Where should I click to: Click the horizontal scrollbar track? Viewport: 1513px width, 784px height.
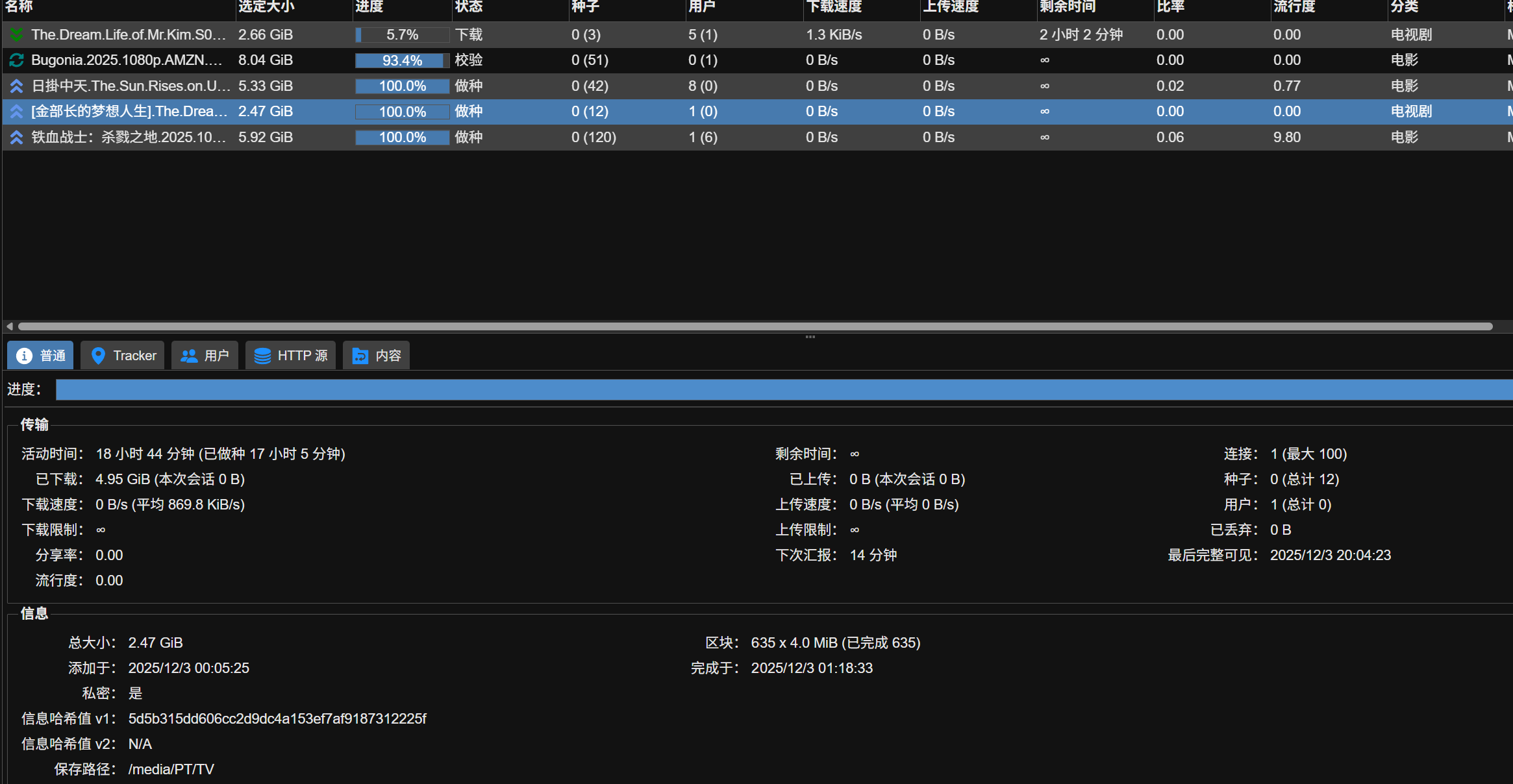click(1501, 326)
